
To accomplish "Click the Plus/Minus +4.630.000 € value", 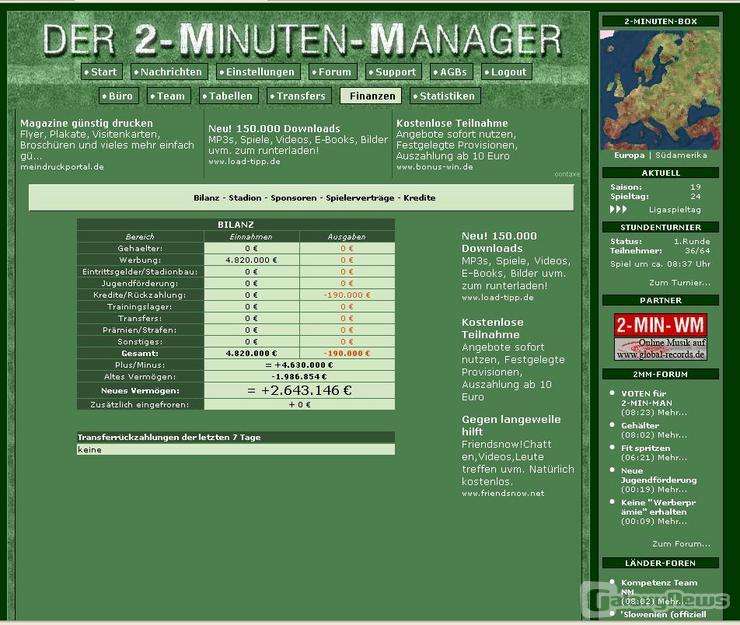I will [299, 365].
